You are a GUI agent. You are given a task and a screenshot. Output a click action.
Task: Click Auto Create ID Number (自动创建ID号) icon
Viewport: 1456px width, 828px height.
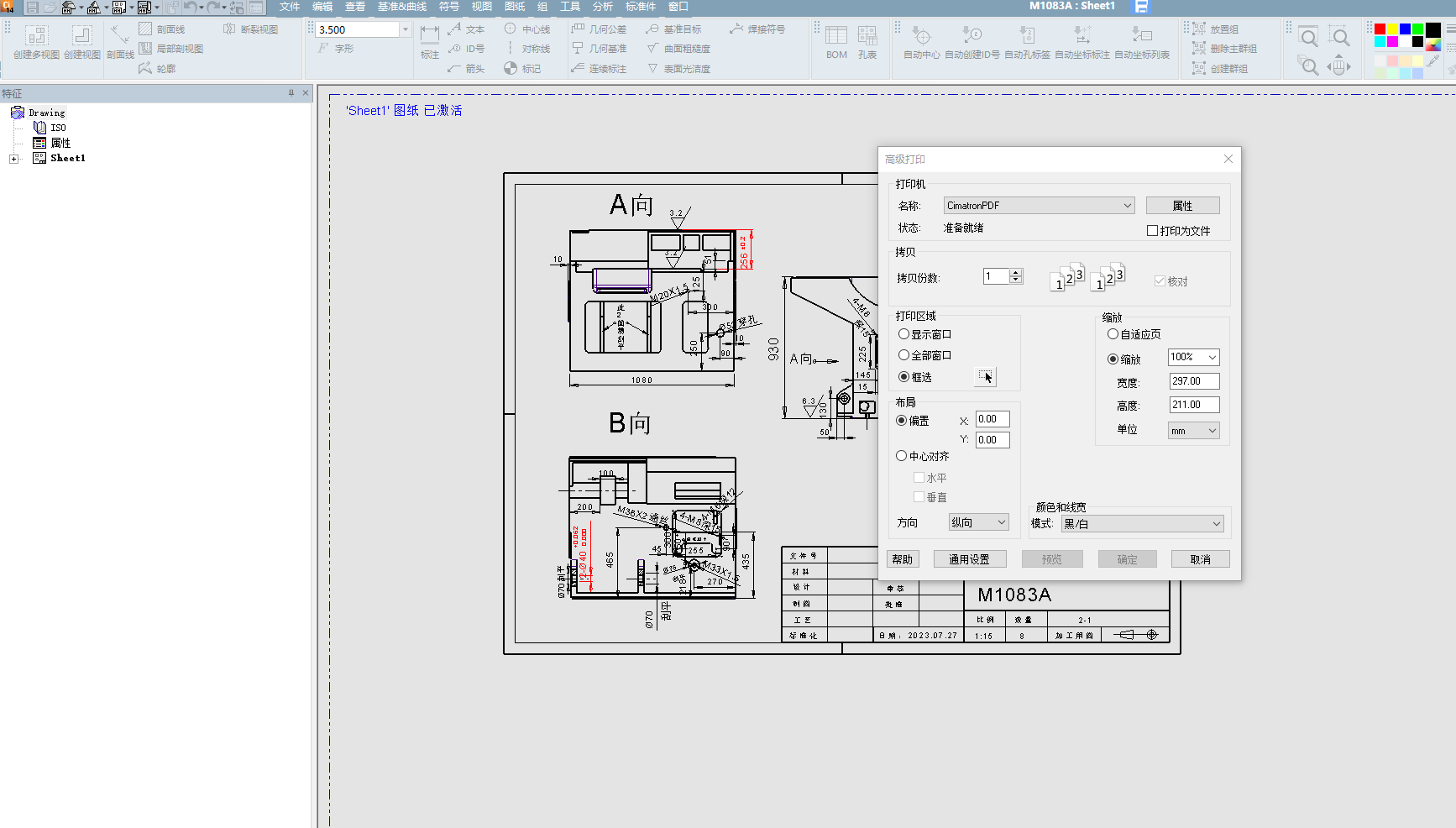coord(972,41)
